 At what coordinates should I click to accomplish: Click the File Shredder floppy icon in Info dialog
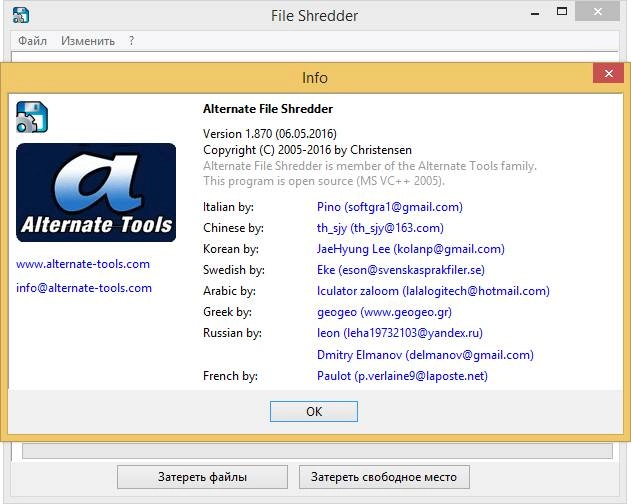[32, 117]
